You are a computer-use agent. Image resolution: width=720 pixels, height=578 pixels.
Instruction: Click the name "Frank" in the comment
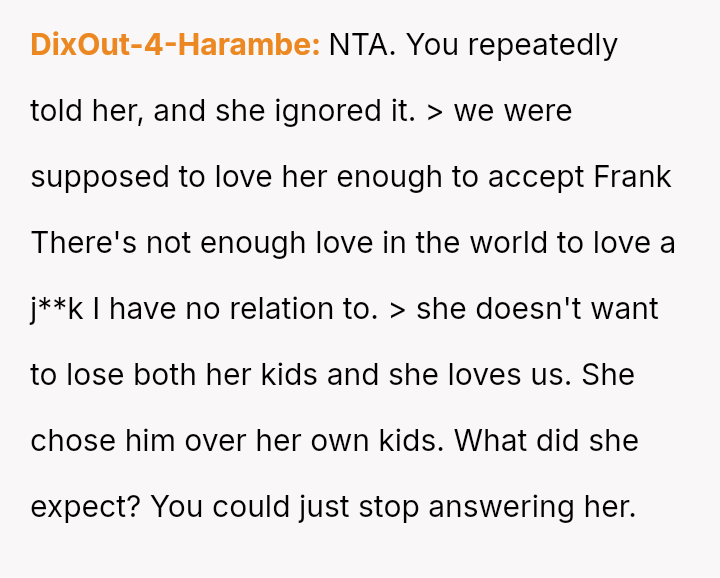coord(632,177)
